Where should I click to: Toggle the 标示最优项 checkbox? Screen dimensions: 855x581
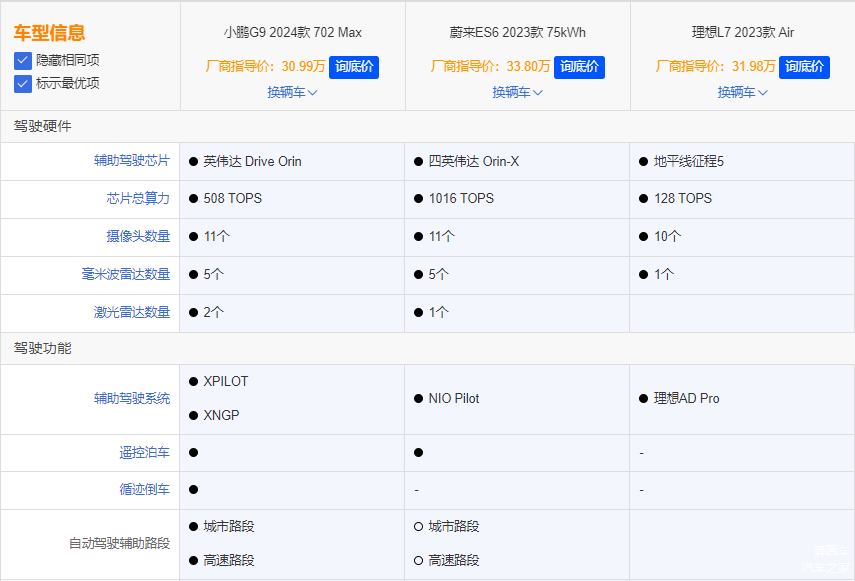[22, 84]
